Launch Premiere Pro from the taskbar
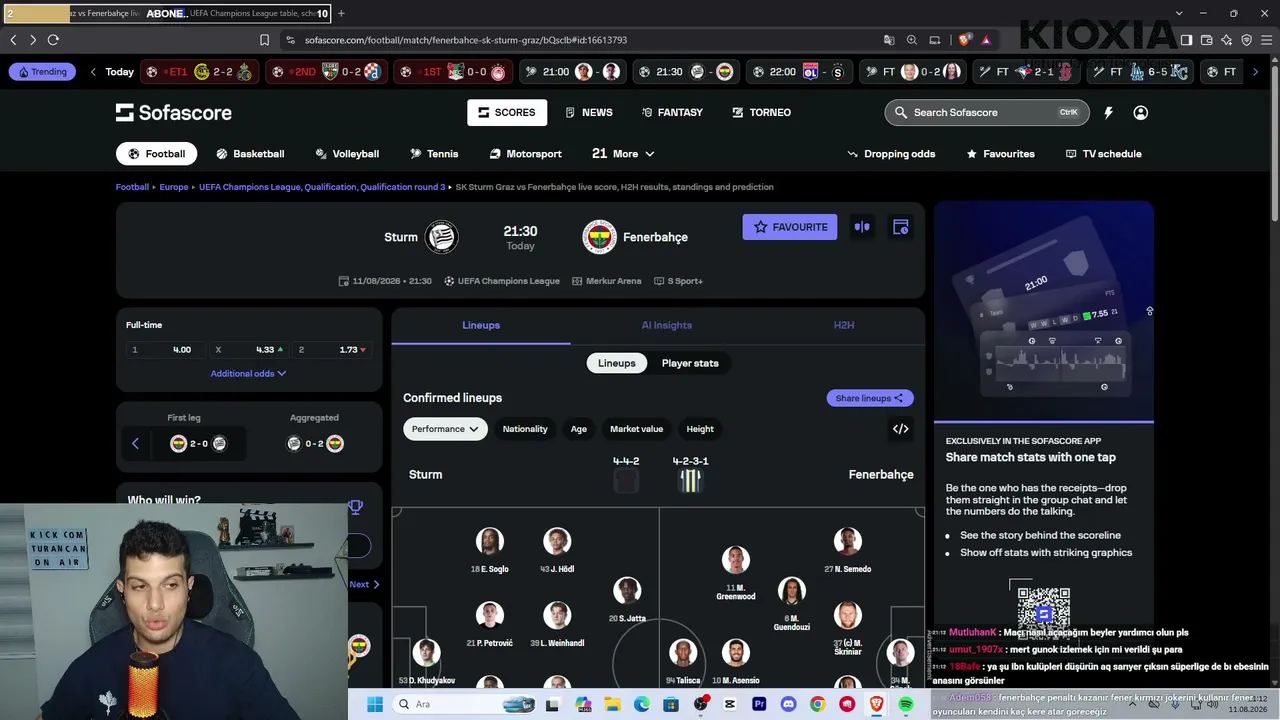The image size is (1280, 720). (x=759, y=705)
